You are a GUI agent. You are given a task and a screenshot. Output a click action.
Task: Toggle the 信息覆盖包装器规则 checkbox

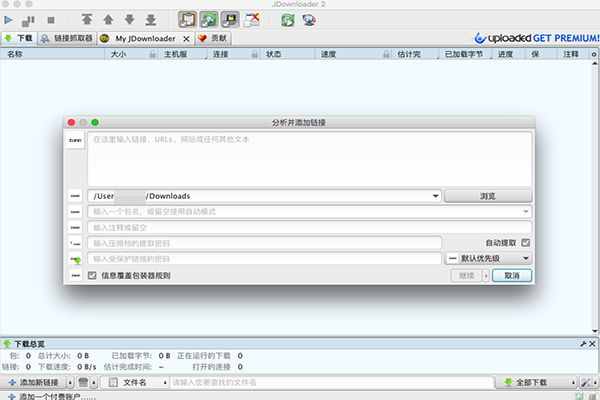tap(93, 275)
